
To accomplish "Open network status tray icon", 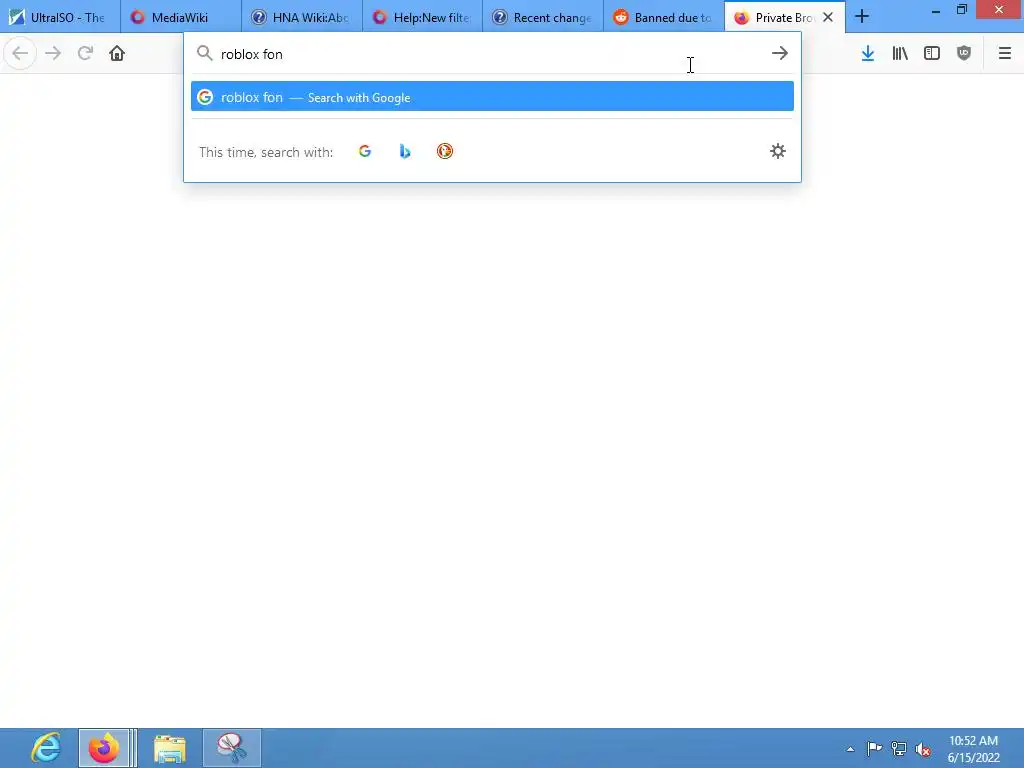I will 899,749.
